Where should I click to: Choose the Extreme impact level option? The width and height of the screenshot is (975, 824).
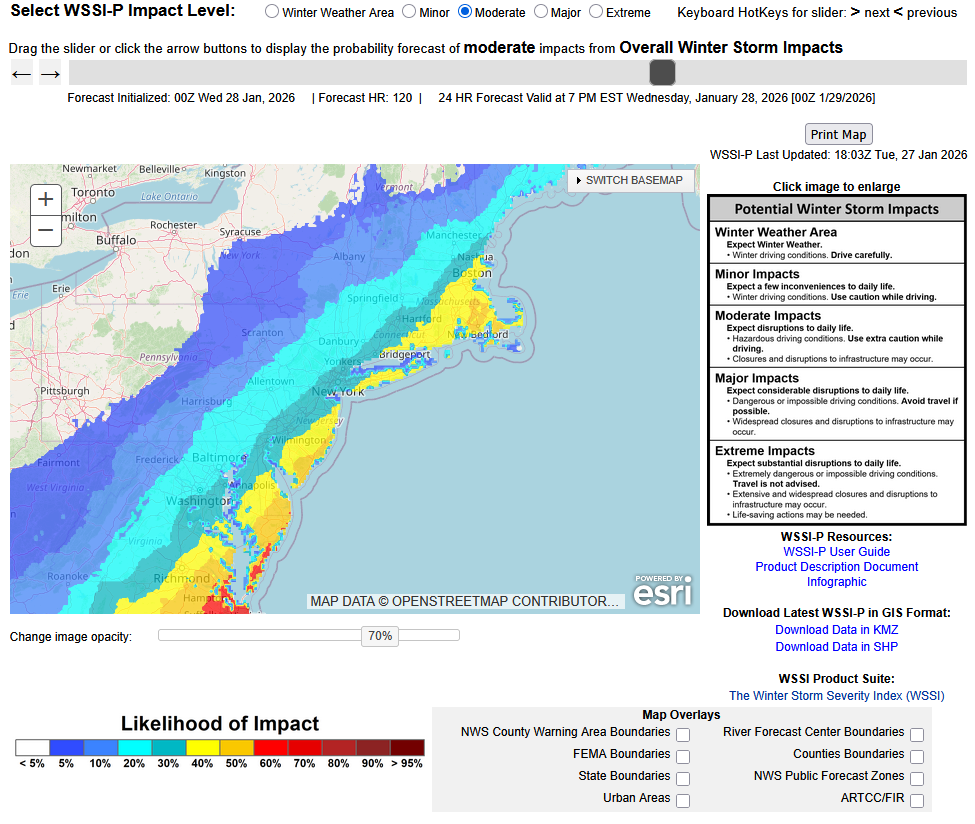(x=596, y=12)
